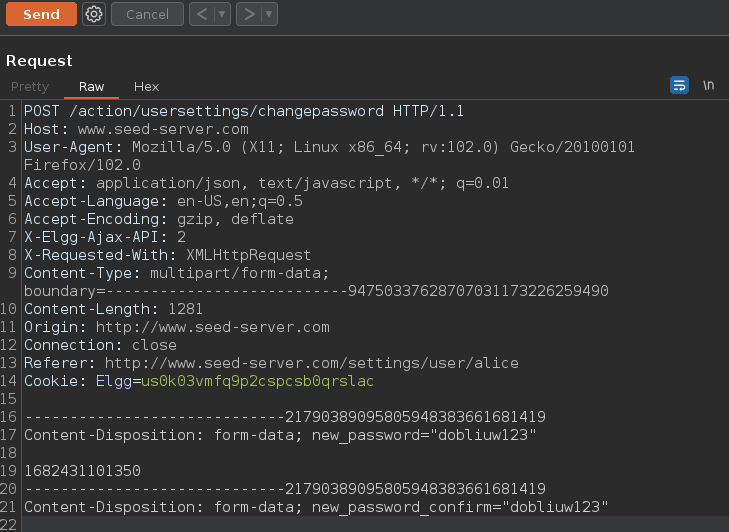Select the Raw view tab
Image resolution: width=729 pixels, height=532 pixels.
click(x=92, y=87)
